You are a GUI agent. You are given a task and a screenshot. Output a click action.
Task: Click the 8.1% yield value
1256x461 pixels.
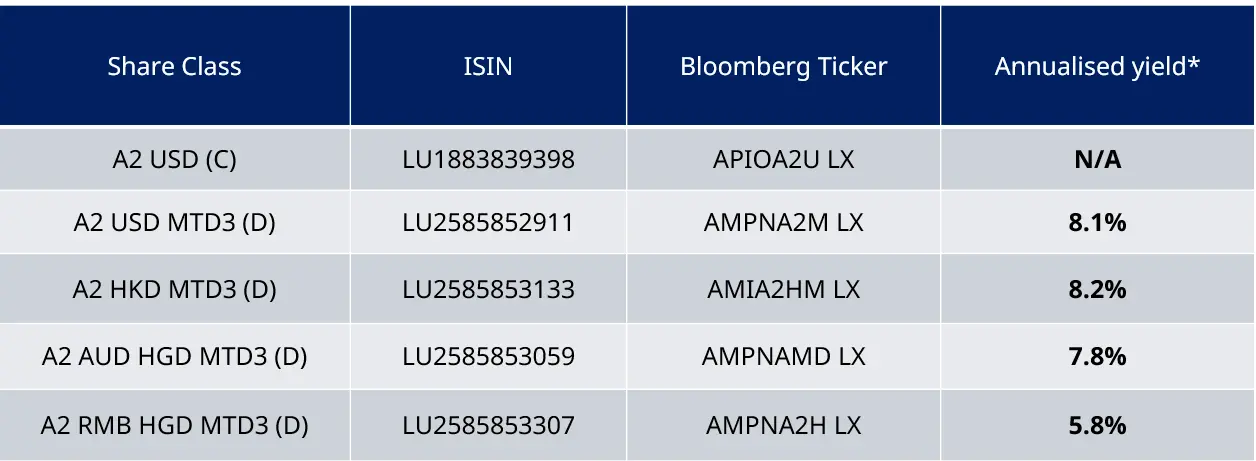(x=1097, y=222)
